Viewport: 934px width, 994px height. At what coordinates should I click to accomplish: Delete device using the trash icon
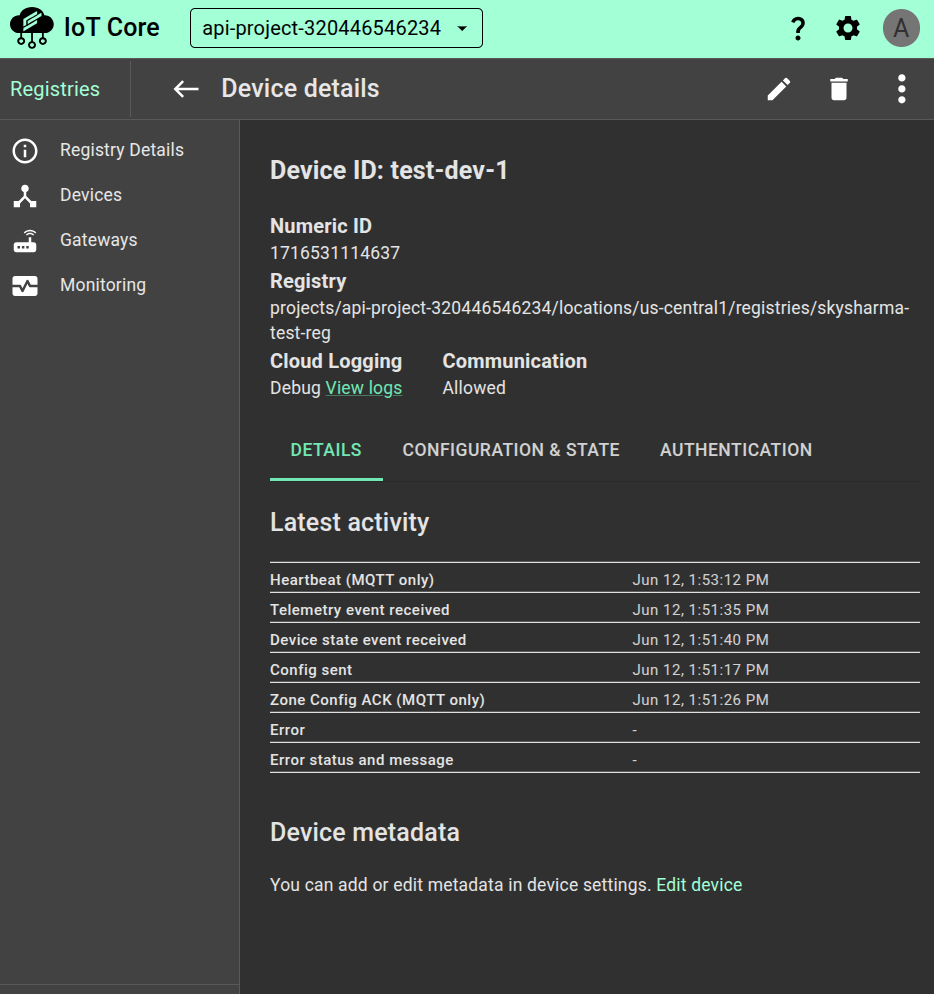(x=839, y=89)
